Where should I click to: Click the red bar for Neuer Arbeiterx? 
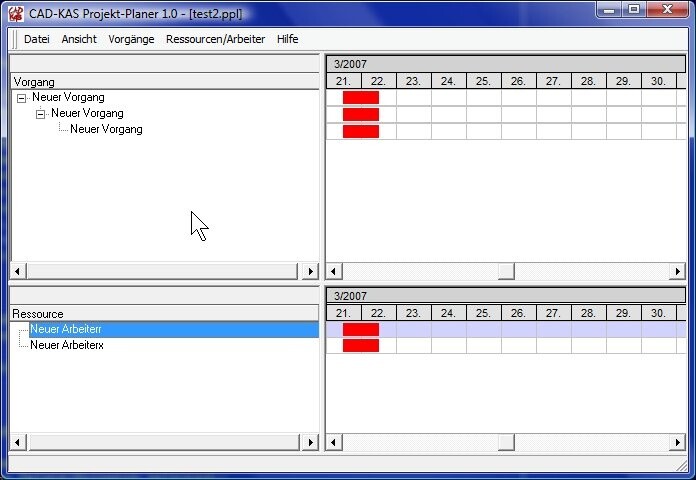361,345
